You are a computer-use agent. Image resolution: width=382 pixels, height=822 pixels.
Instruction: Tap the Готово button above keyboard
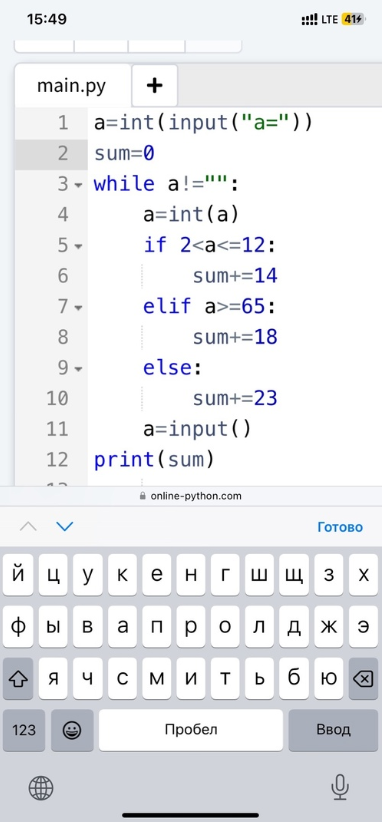point(340,527)
